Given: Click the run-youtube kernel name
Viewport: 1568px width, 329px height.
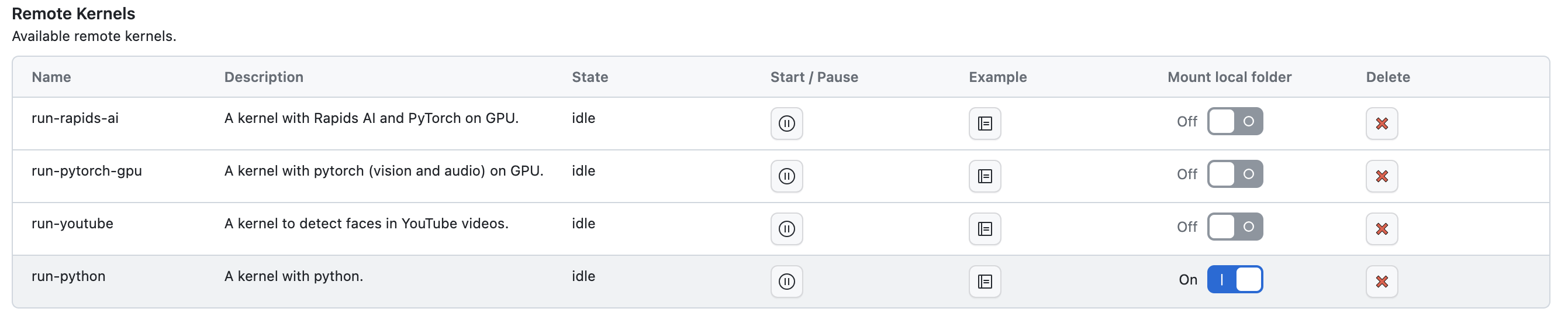Looking at the screenshot, I should 72,224.
